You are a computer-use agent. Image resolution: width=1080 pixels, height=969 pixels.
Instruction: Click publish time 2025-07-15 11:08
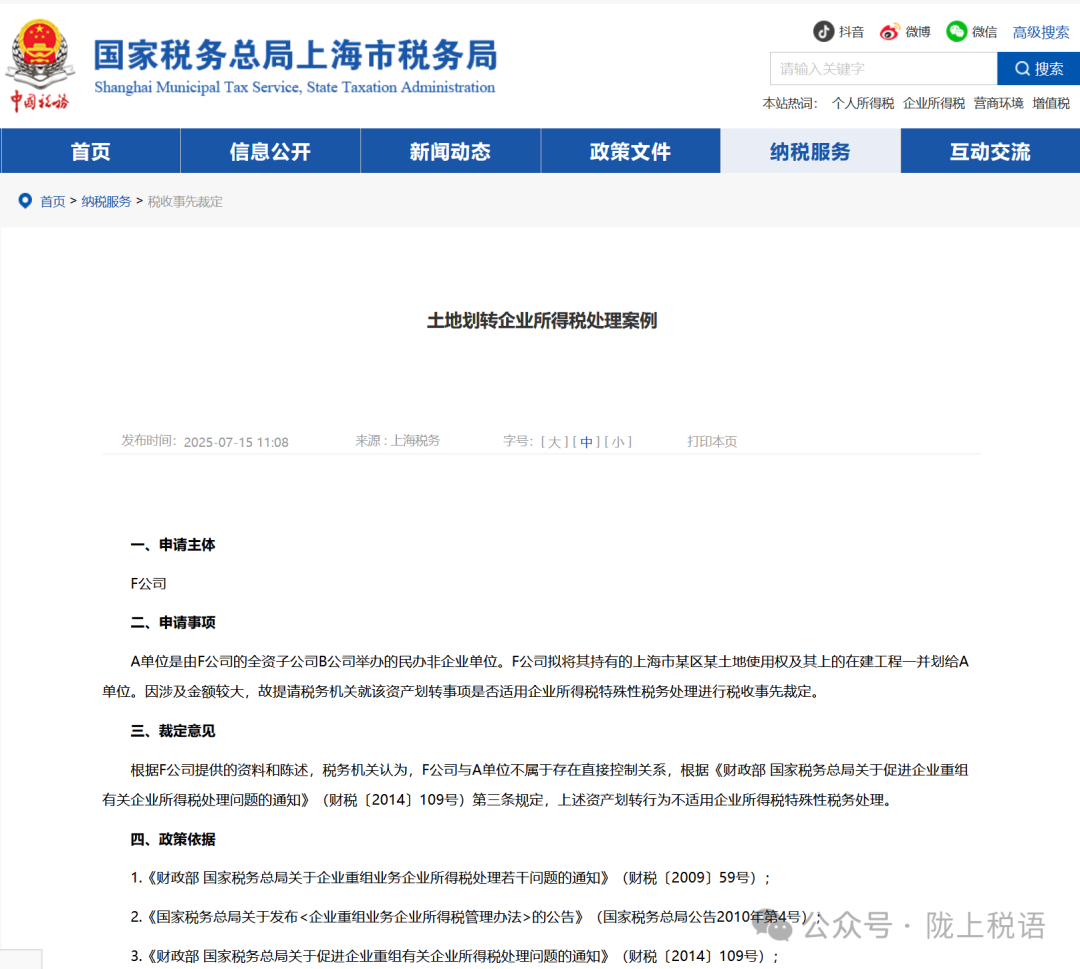coord(236,442)
